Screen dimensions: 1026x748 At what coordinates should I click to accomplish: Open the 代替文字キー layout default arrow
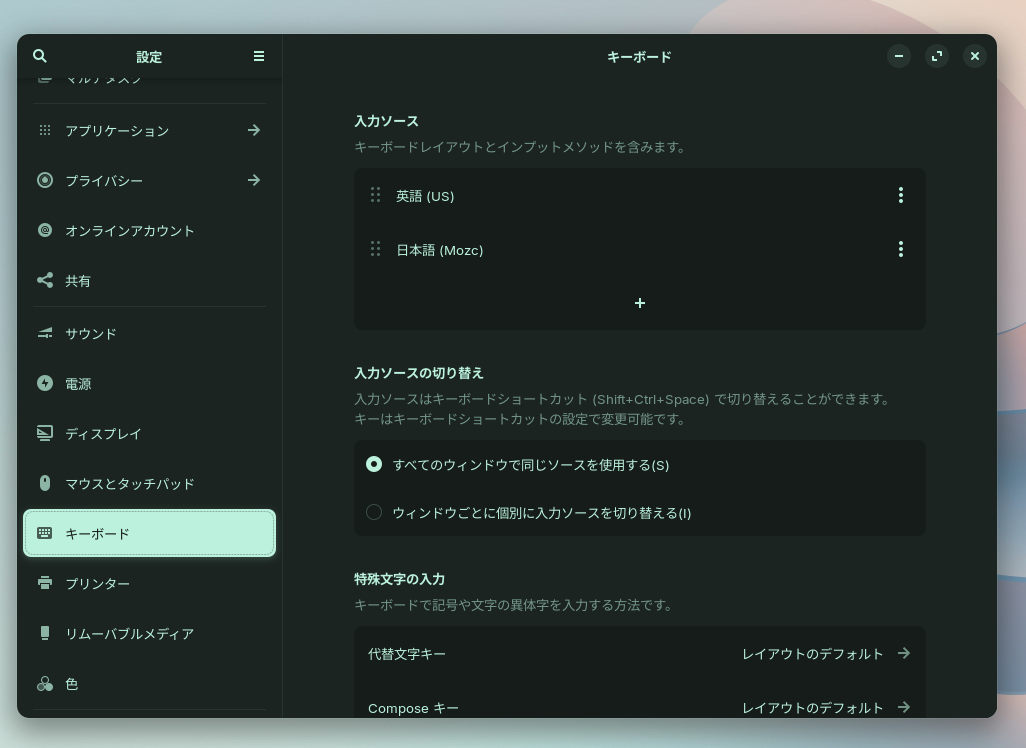pyautogui.click(x=904, y=653)
